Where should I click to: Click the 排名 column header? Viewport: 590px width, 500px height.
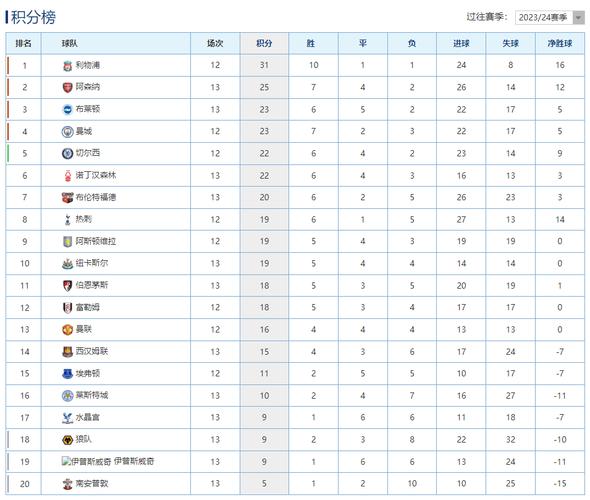tap(23, 44)
